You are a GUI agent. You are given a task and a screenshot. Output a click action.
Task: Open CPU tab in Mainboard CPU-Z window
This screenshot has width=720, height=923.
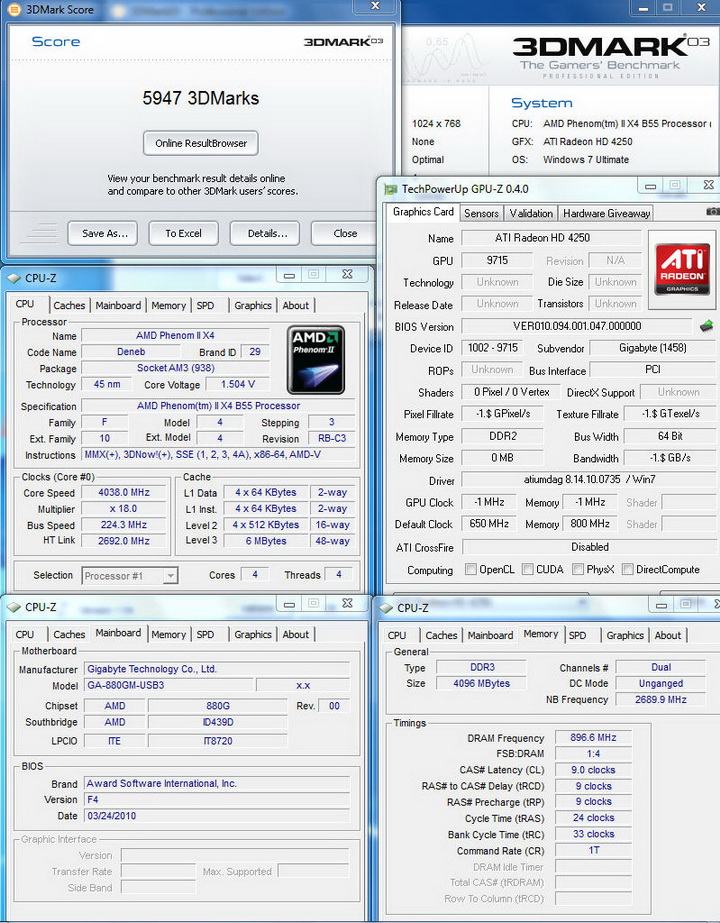25,635
